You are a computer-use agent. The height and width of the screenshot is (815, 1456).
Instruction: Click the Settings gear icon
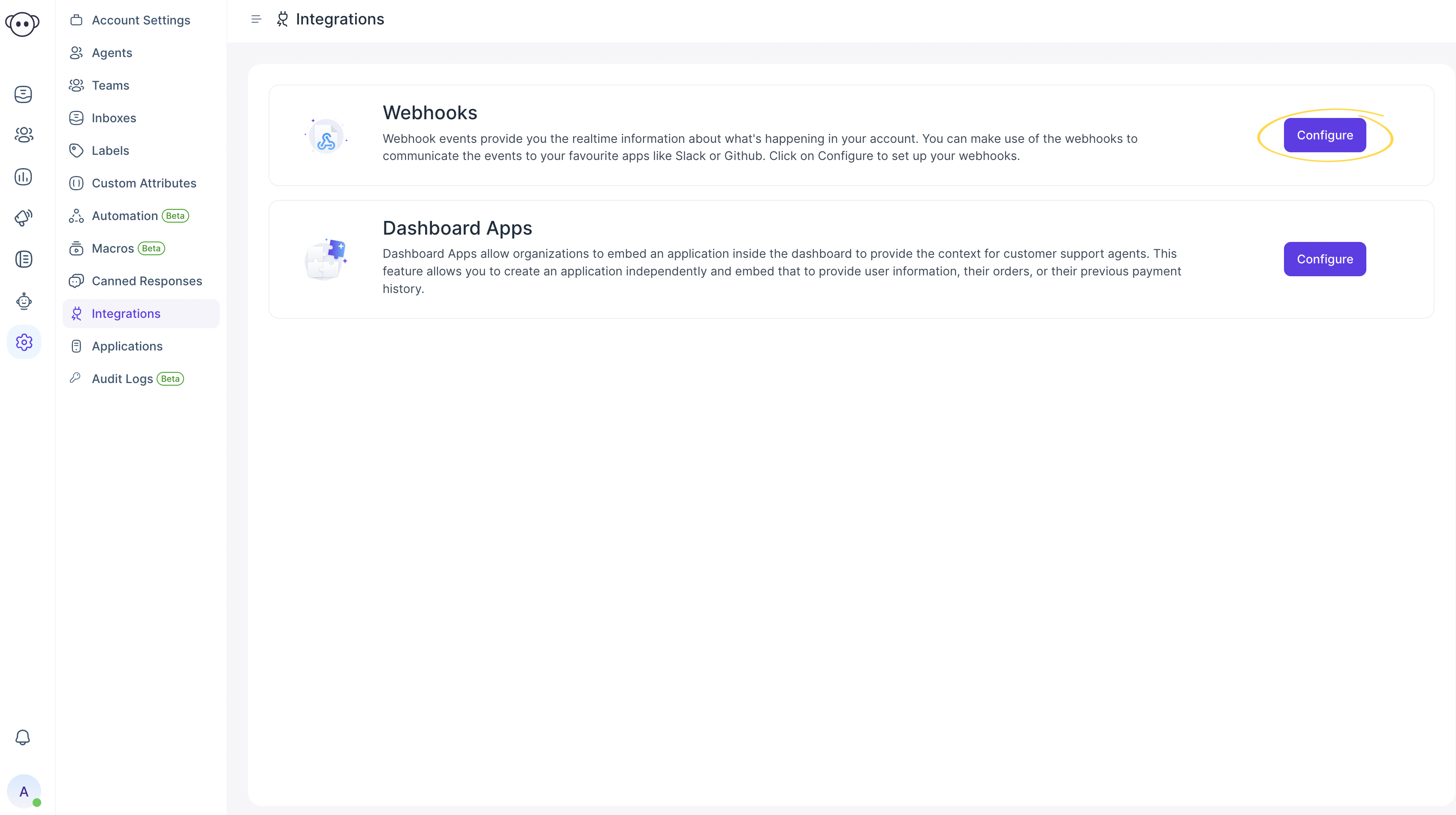[23, 342]
